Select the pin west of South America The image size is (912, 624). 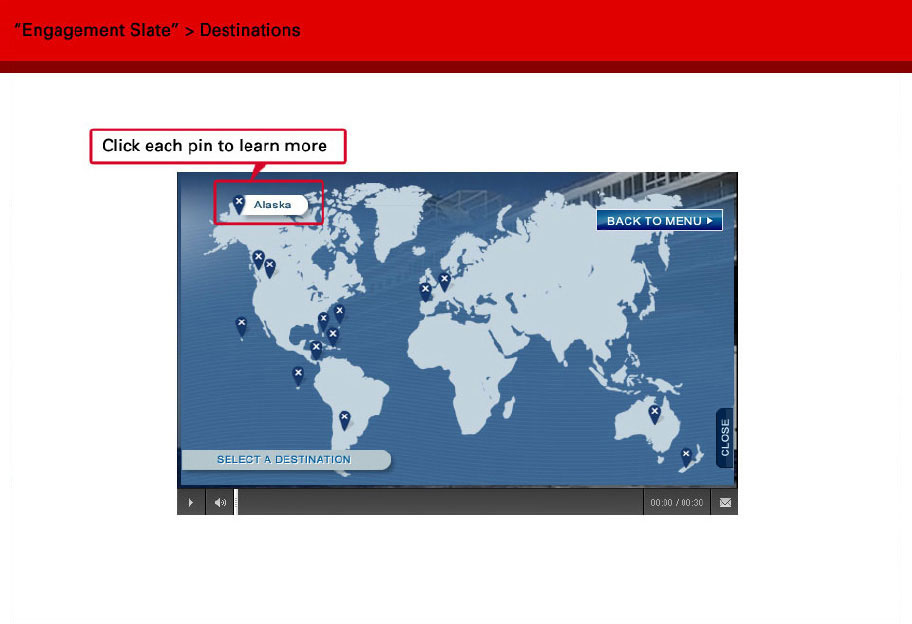tap(298, 376)
